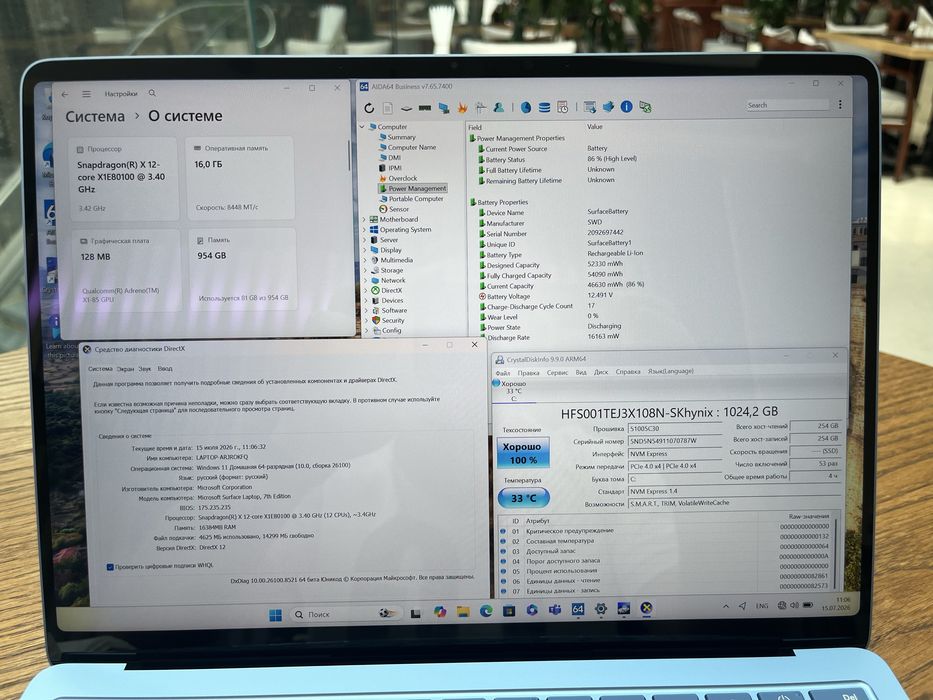Click the 33 °C temperature button
Viewport: 933px width, 700px height.
click(x=523, y=498)
